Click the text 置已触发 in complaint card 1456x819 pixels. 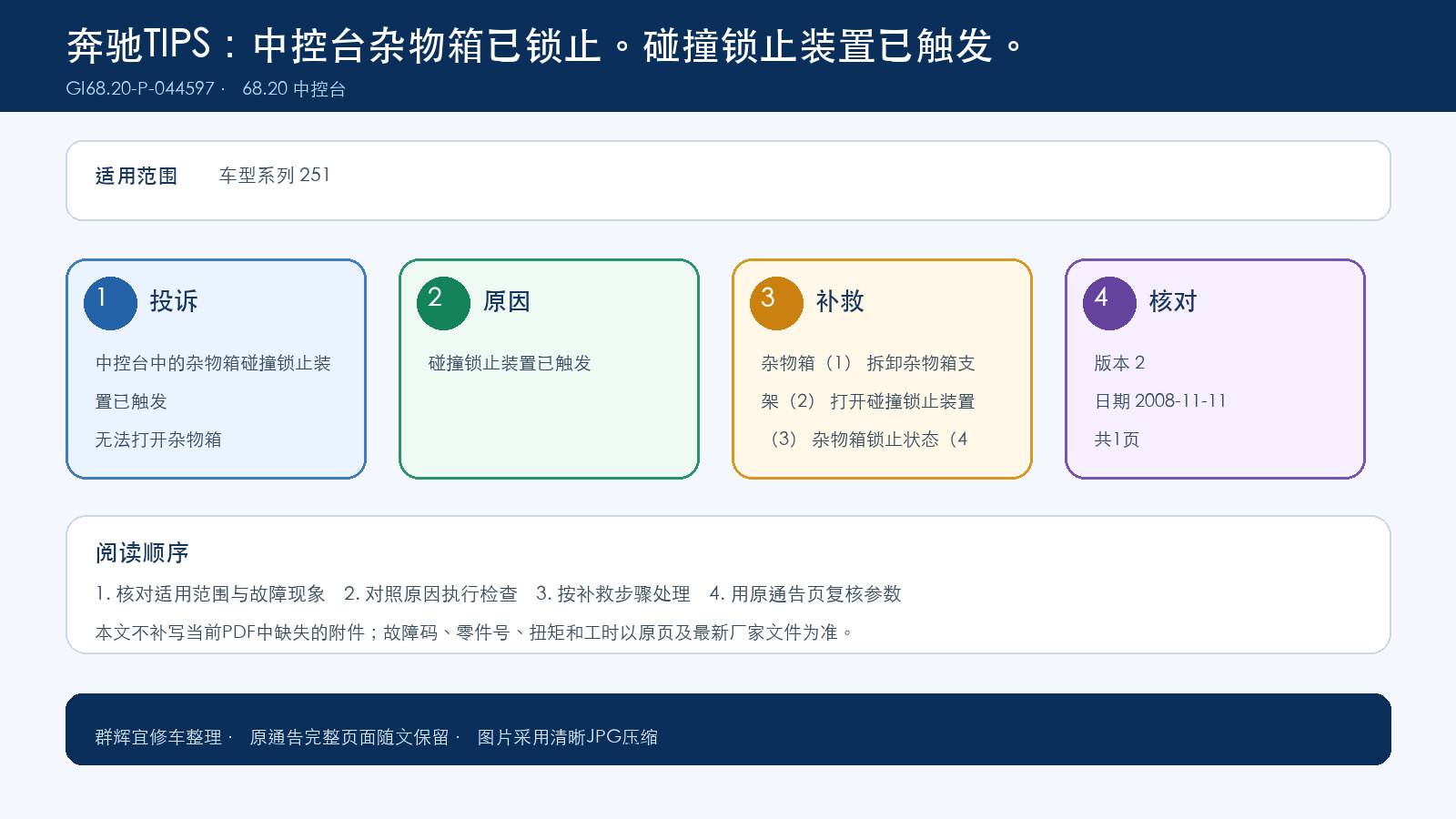(132, 401)
